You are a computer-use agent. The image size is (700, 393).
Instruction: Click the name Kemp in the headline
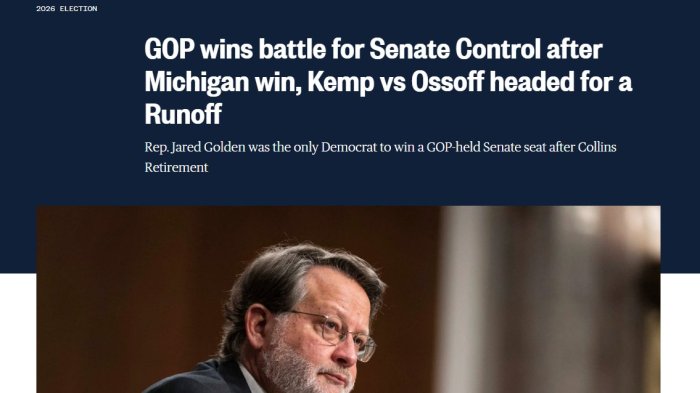[341, 82]
